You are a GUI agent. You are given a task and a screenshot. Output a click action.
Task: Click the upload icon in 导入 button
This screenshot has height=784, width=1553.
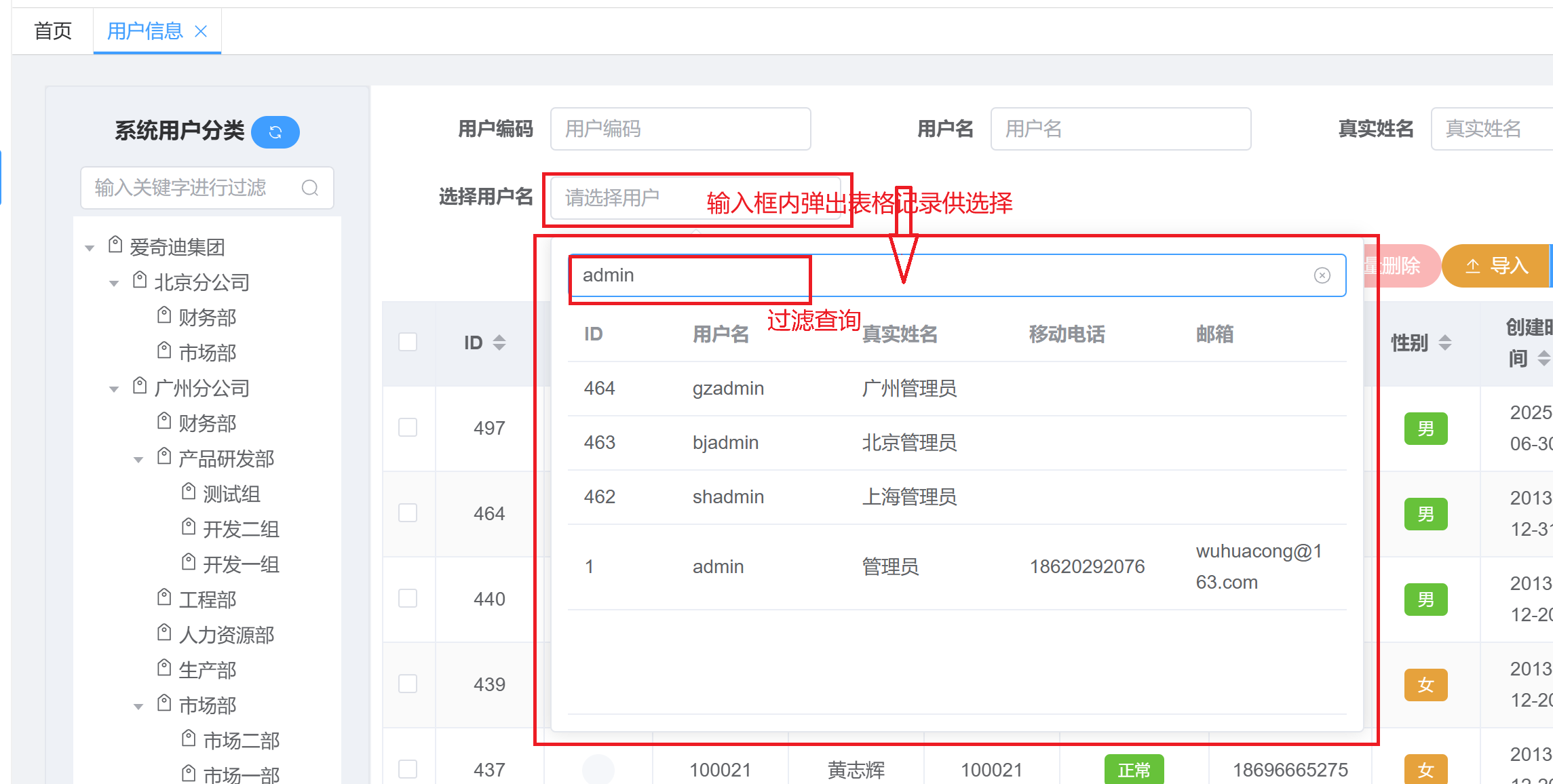point(1474,265)
